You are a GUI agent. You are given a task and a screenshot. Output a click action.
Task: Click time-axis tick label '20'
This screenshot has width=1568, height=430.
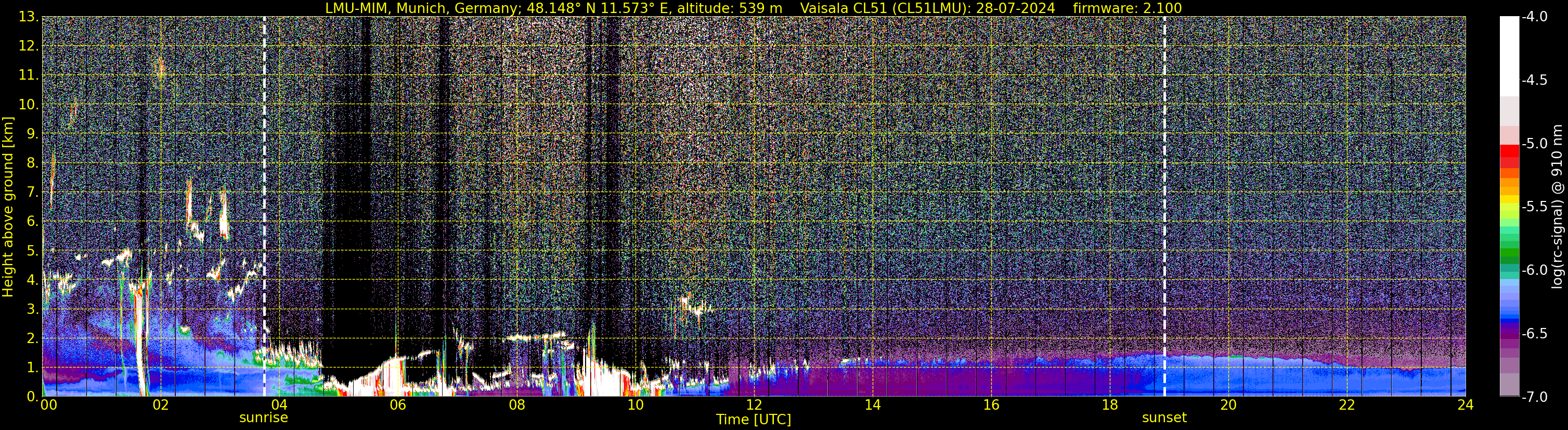point(1228,405)
